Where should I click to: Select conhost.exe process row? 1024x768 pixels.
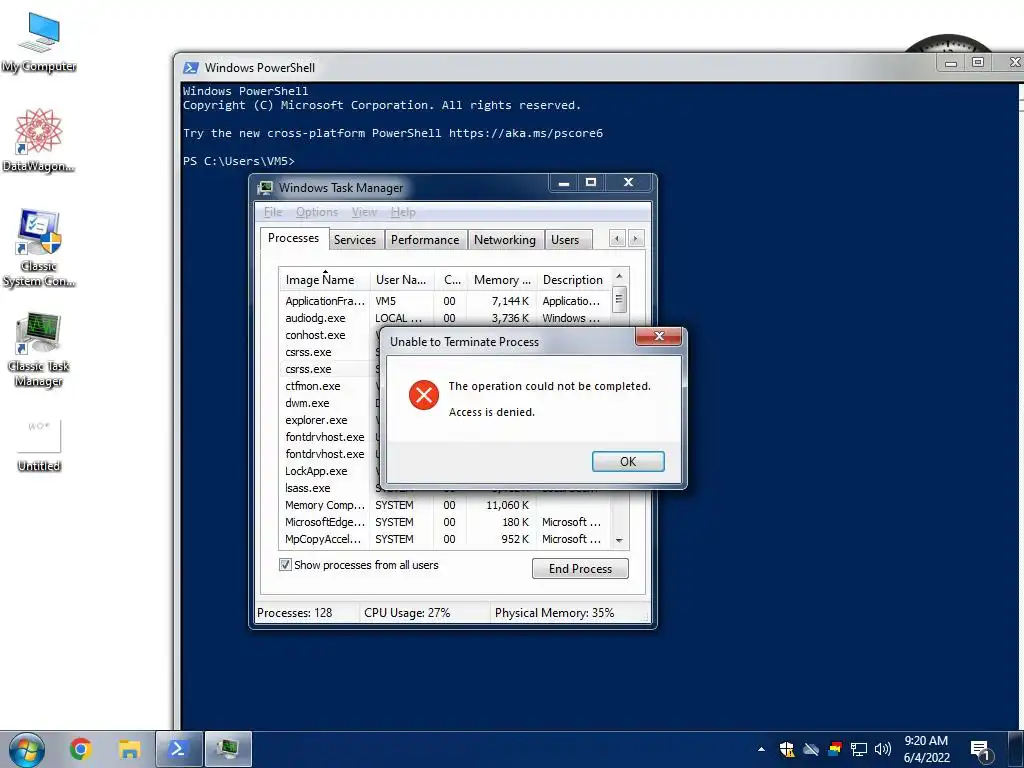click(x=328, y=335)
